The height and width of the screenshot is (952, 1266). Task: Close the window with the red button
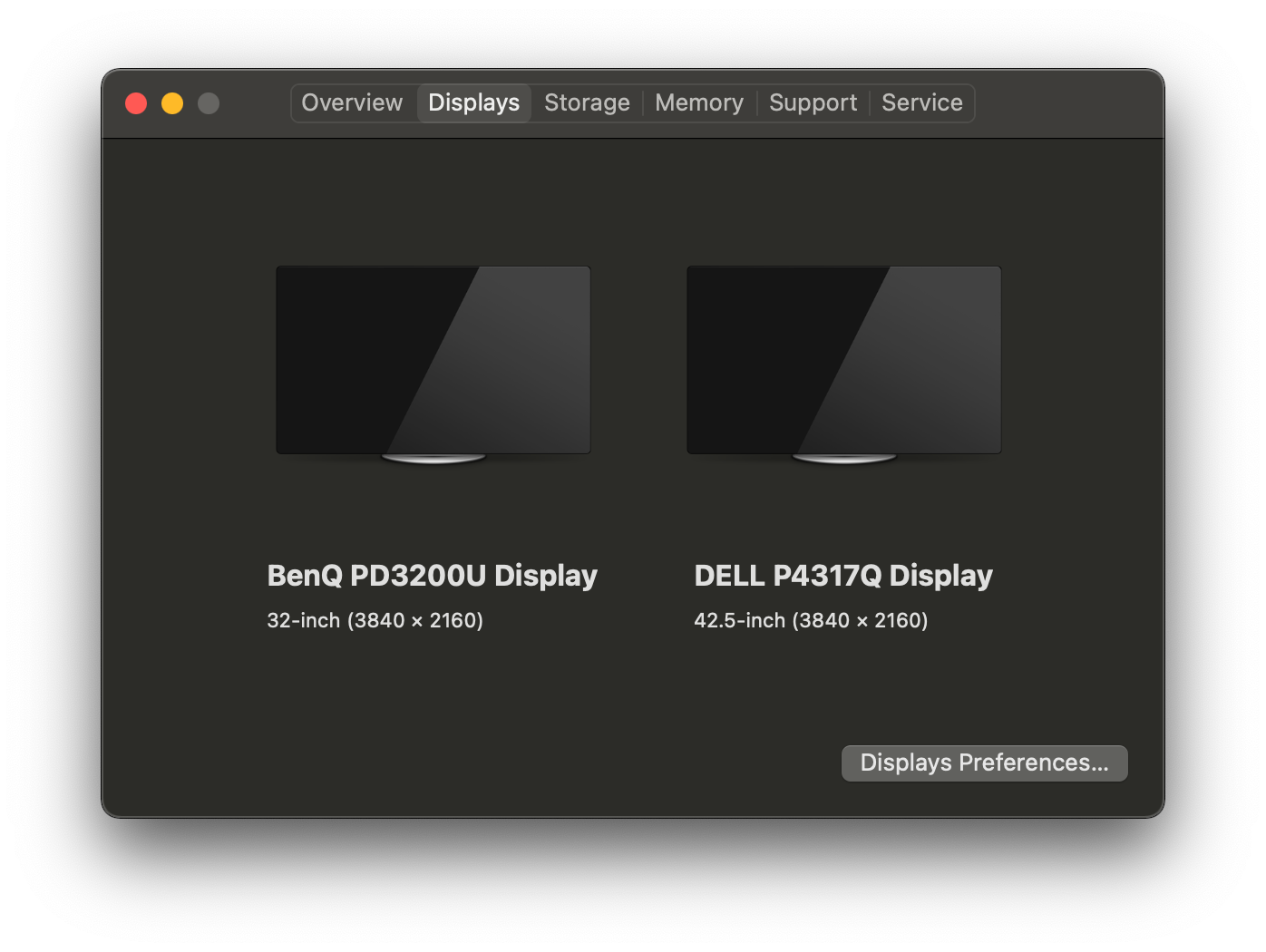[136, 103]
